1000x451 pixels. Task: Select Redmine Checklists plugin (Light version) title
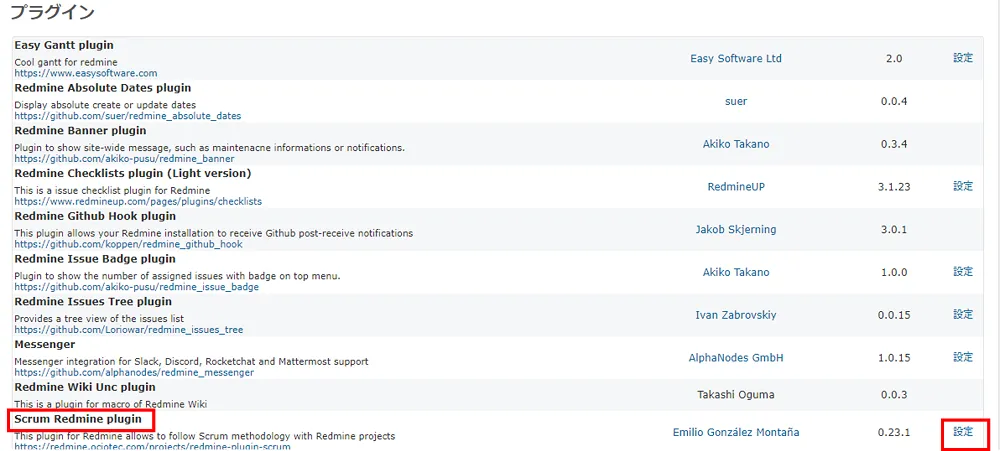(133, 174)
